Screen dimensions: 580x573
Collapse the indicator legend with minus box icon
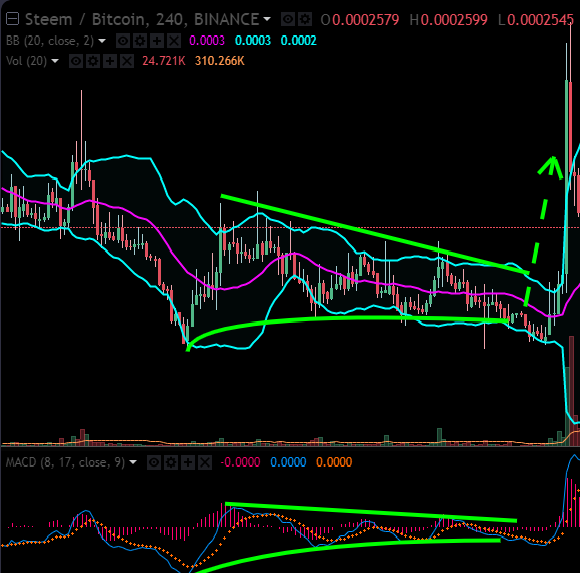pyautogui.click(x=12, y=19)
